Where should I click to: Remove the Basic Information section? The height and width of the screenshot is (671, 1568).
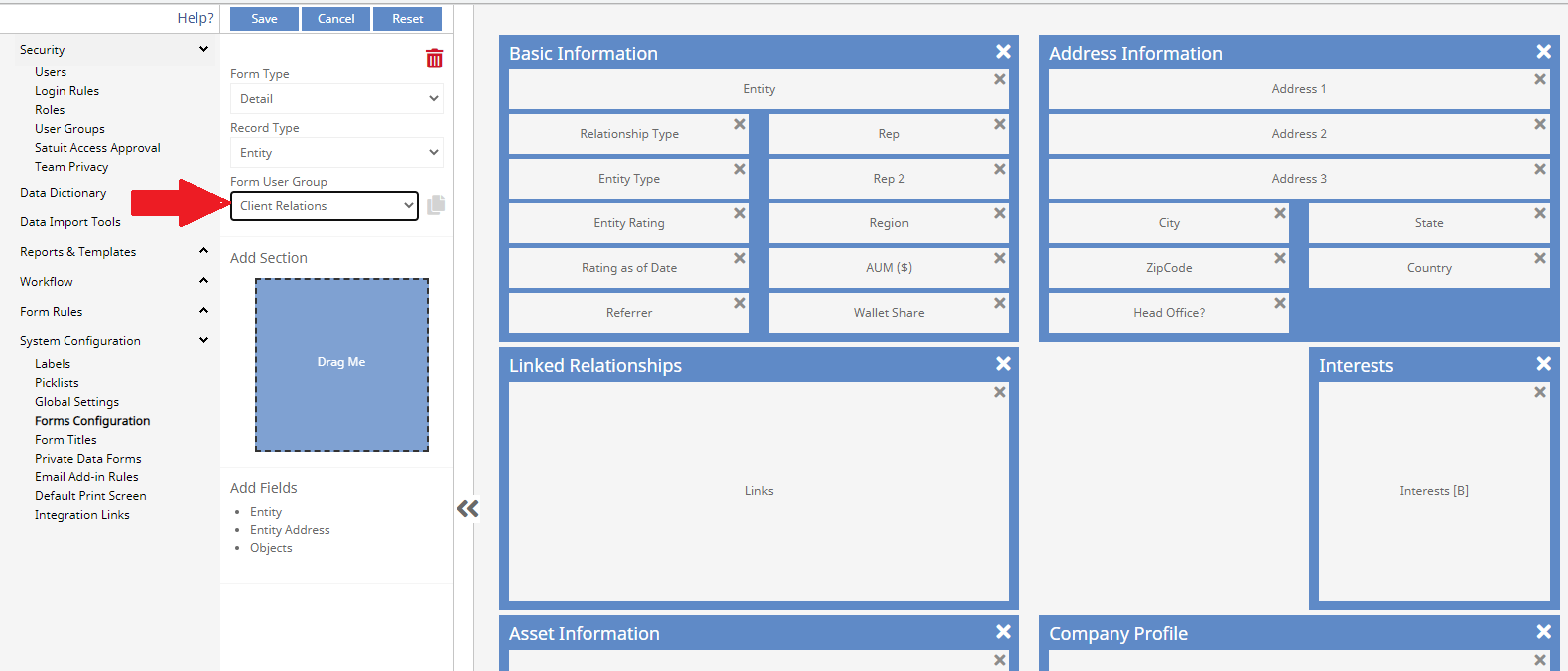click(1003, 52)
